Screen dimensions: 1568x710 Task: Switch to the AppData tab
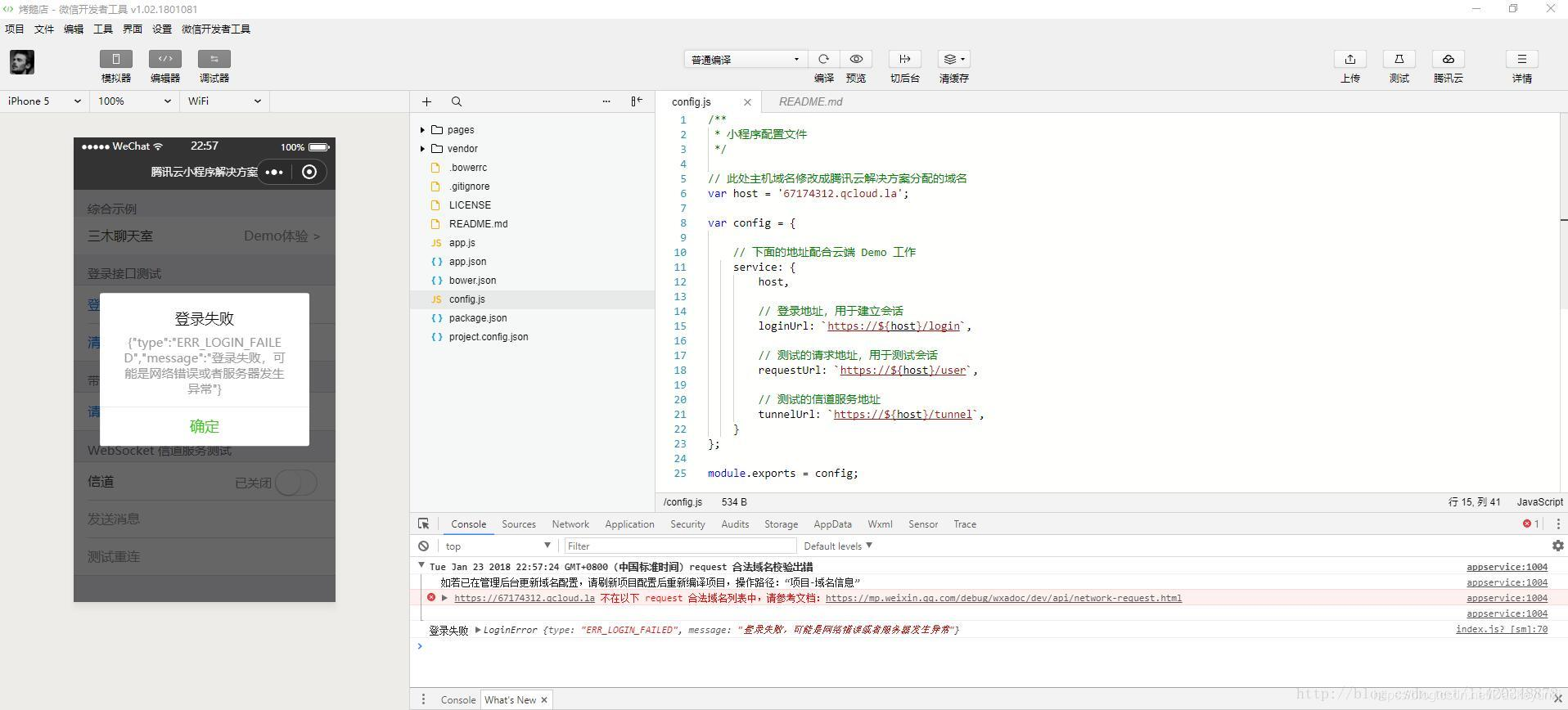[832, 524]
